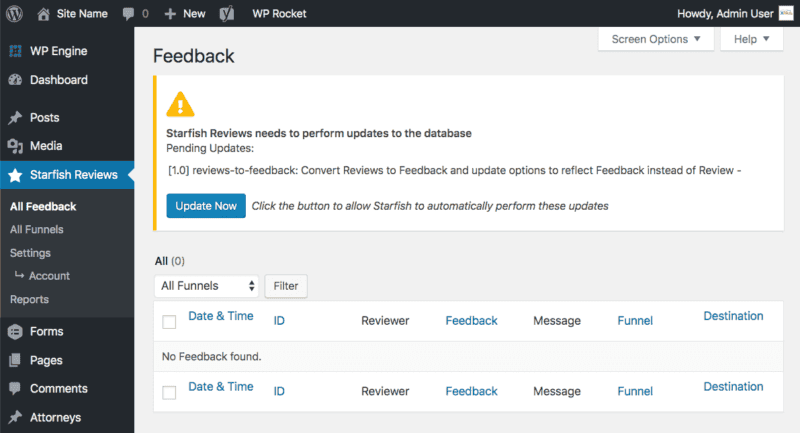This screenshot has height=433, width=800.
Task: Sort by Funnel column in footer
Action: (x=635, y=391)
